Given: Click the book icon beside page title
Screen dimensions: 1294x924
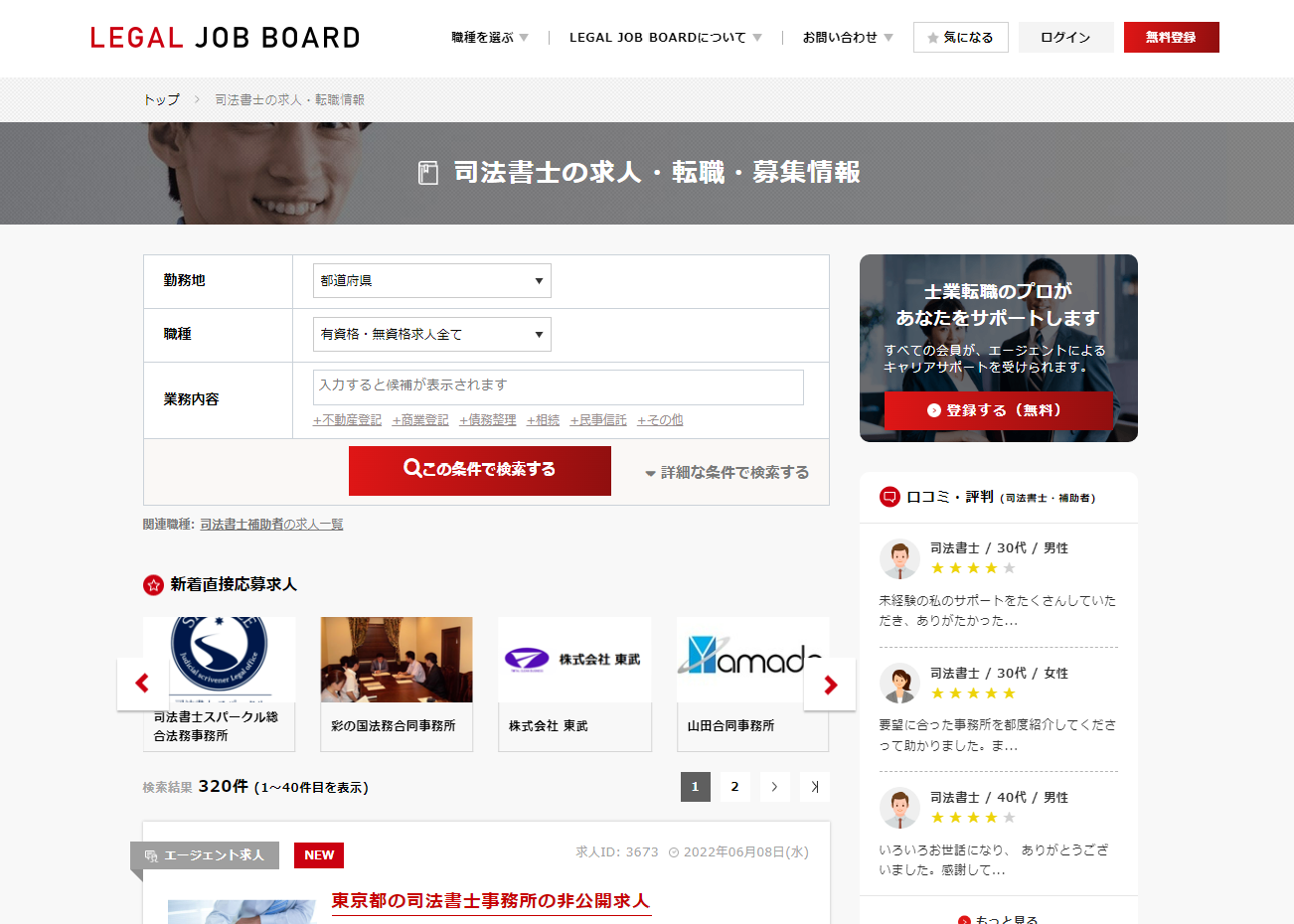Looking at the screenshot, I should pos(428,173).
